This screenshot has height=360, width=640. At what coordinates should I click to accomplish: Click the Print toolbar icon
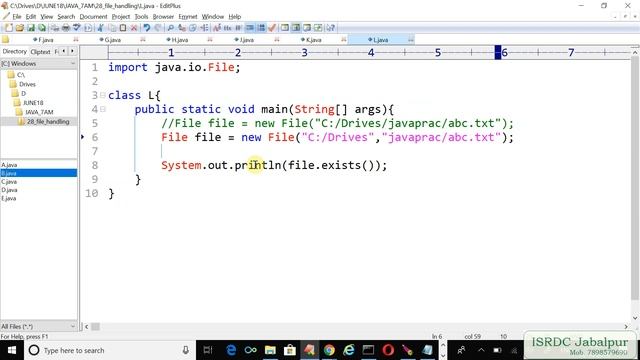click(x=65, y=28)
